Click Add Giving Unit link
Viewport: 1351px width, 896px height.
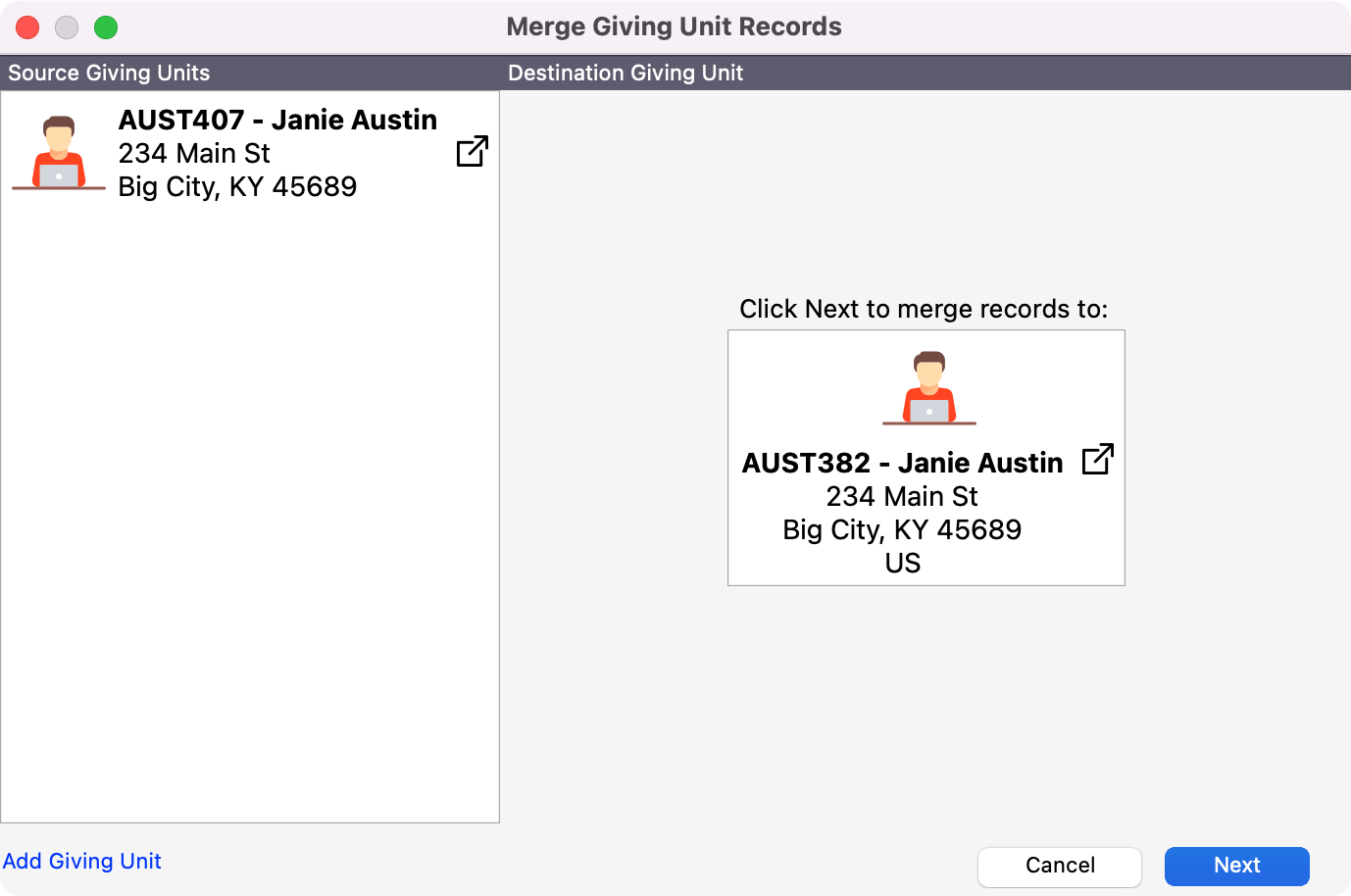point(82,861)
